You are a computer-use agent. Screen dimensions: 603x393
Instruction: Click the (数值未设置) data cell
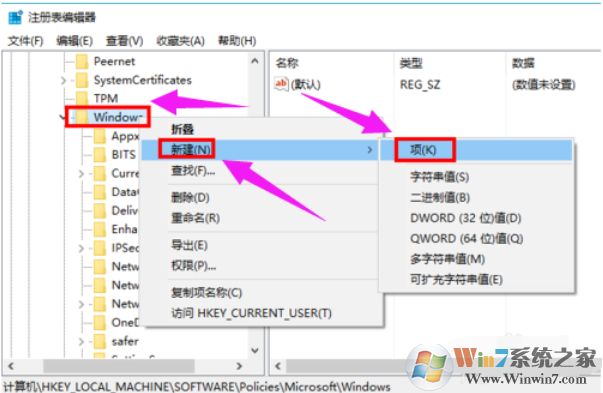(543, 84)
